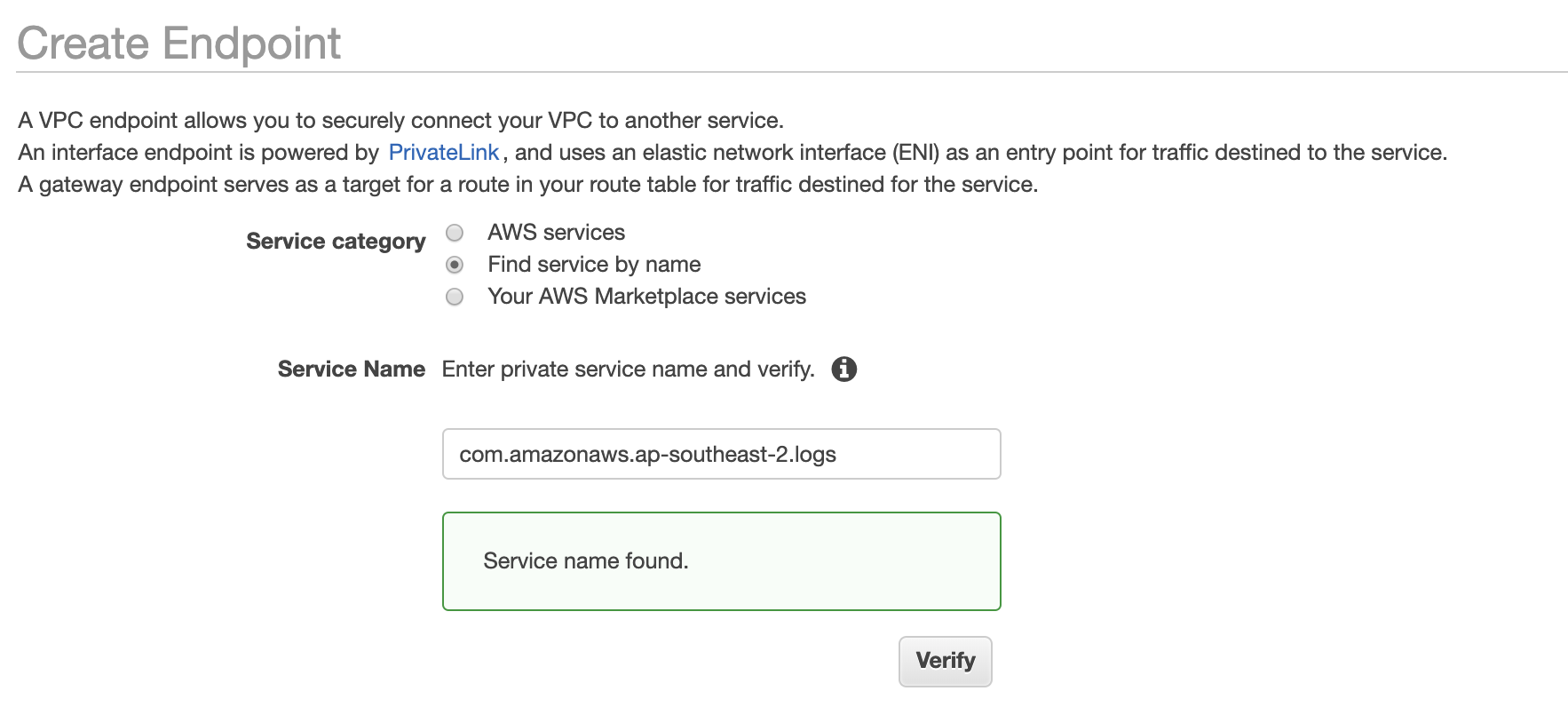Click the 'Your AWS Marketplace services' label text
The width and height of the screenshot is (1568, 707).
point(646,297)
